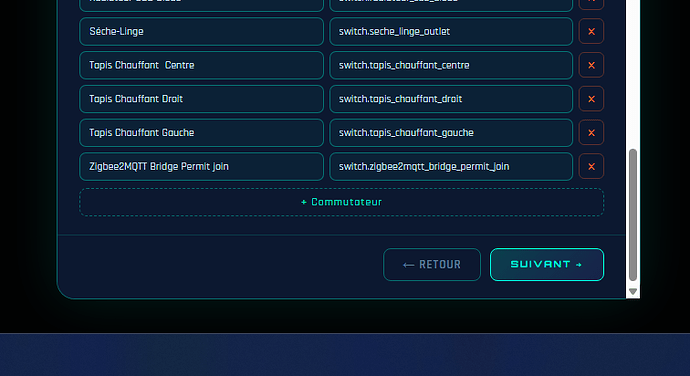Image resolution: width=690 pixels, height=376 pixels.
Task: Add a new Commutateur row
Action: (341, 202)
